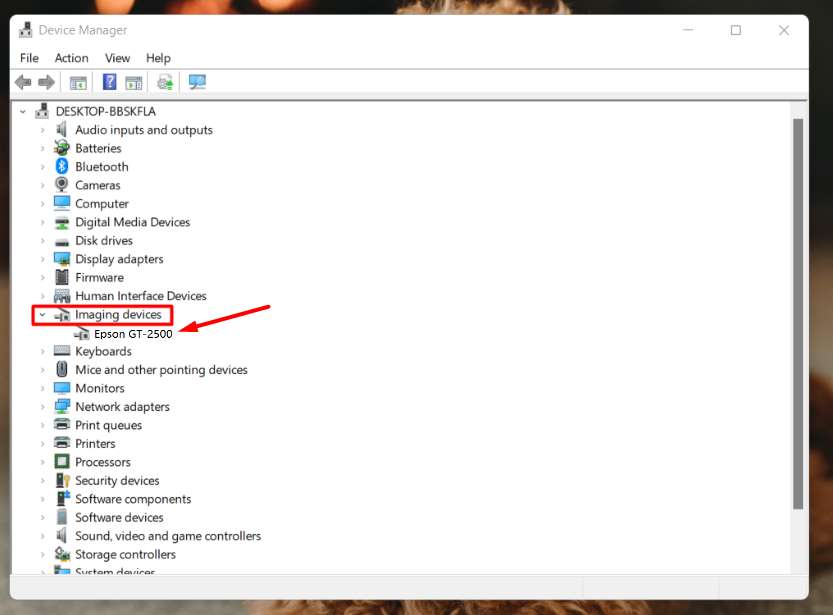The height and width of the screenshot is (615, 833).
Task: Select the Batteries label
Action: (x=98, y=148)
